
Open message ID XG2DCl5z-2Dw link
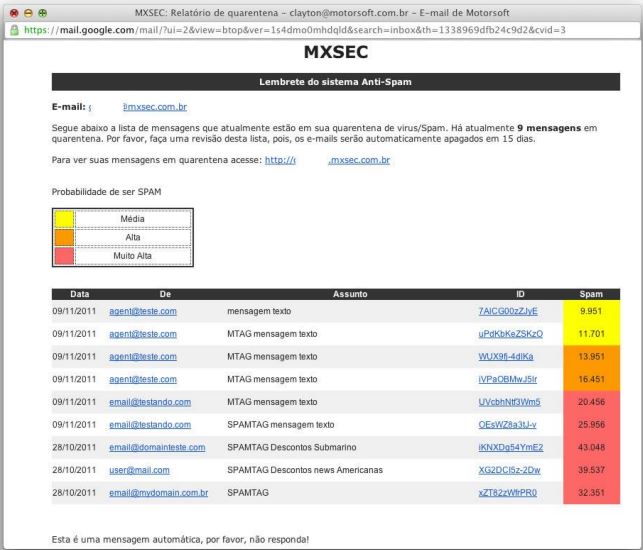pyautogui.click(x=509, y=469)
